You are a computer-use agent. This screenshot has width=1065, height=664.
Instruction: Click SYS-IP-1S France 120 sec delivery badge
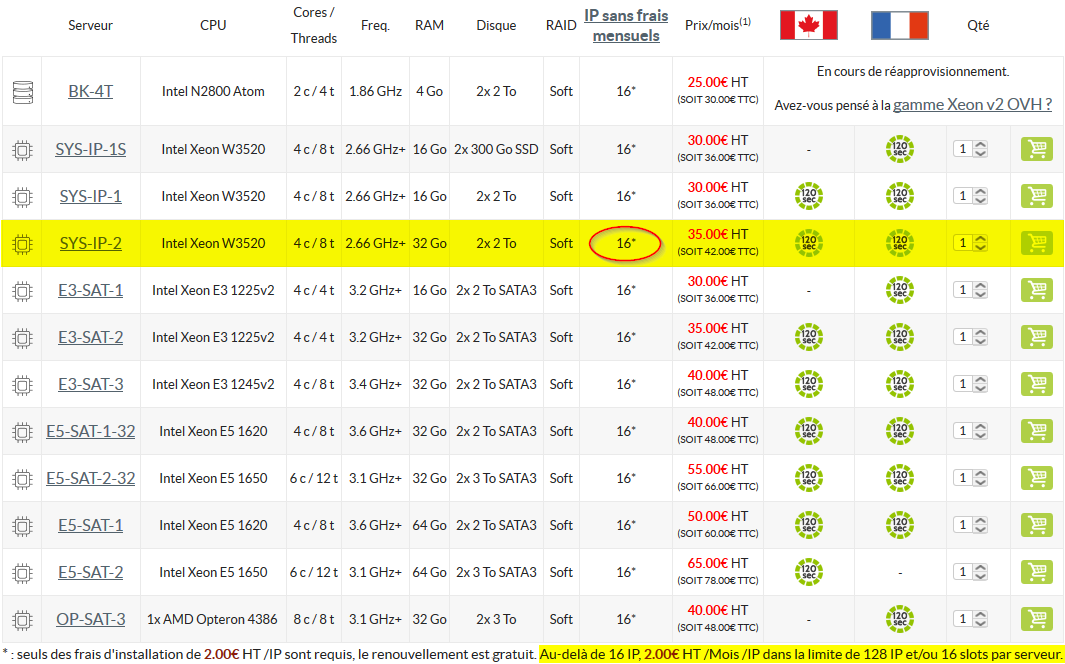[899, 149]
